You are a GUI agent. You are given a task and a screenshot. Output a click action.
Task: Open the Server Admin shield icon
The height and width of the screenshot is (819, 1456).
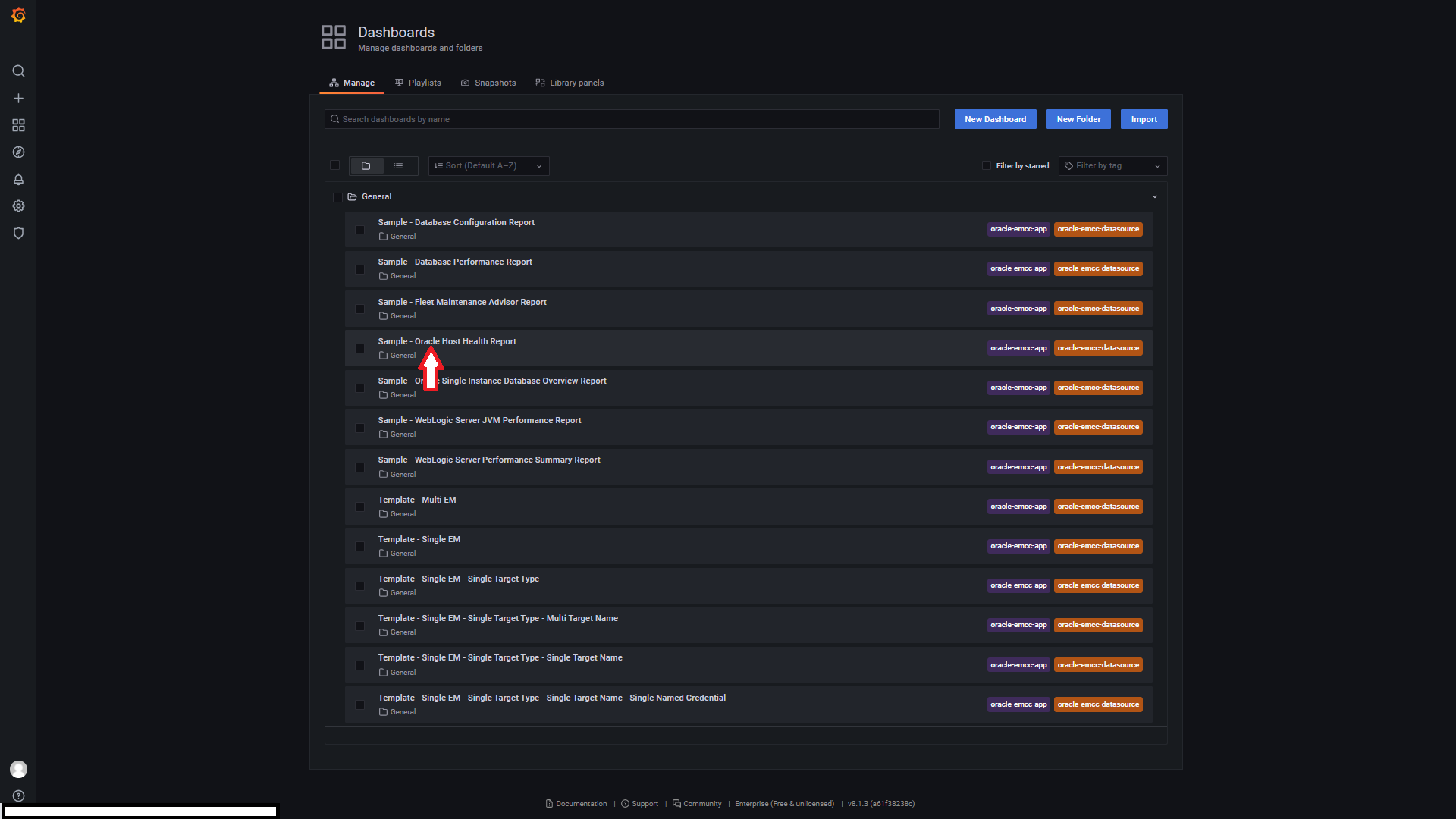[x=18, y=234]
